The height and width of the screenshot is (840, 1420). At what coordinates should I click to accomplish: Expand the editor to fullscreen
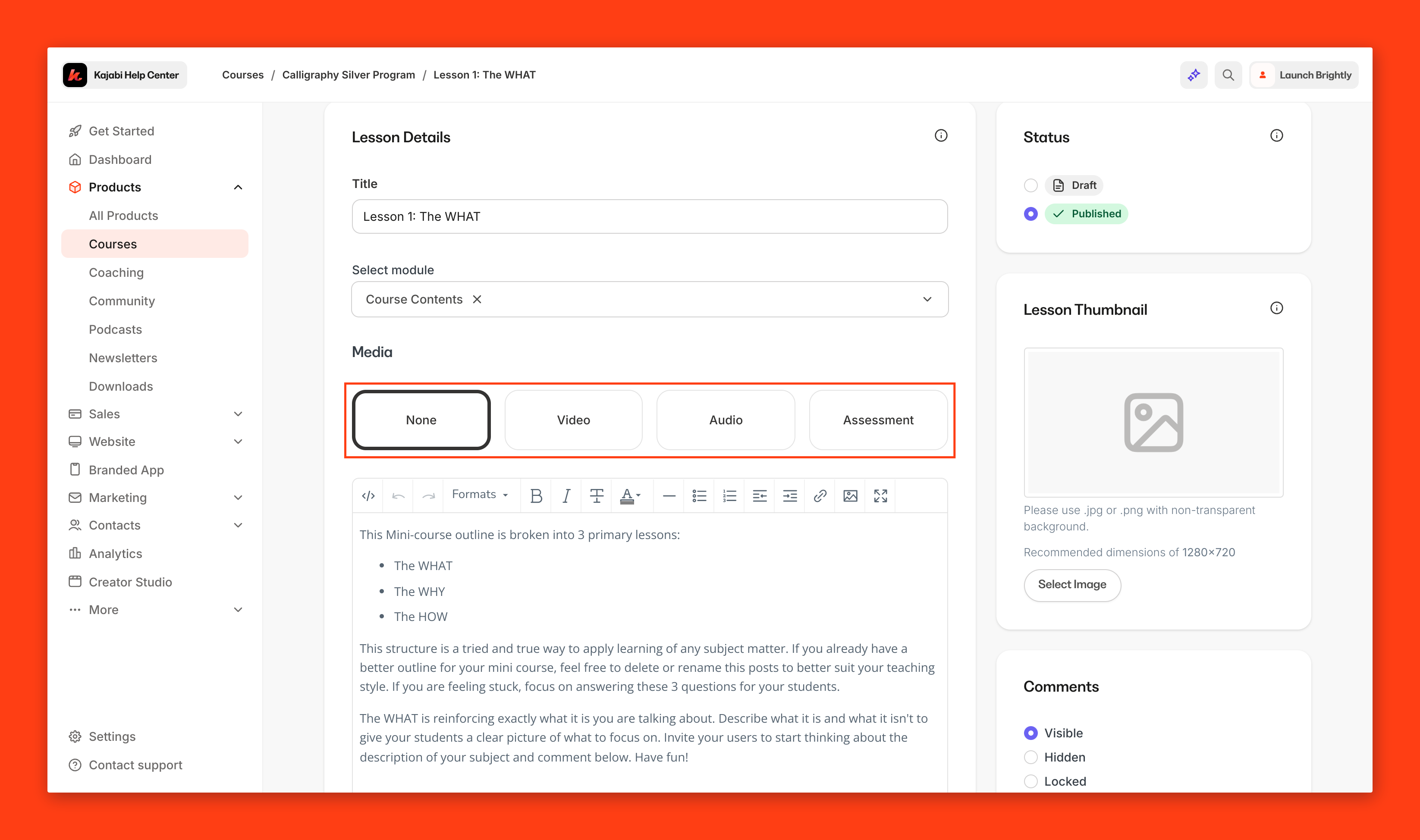coord(880,496)
